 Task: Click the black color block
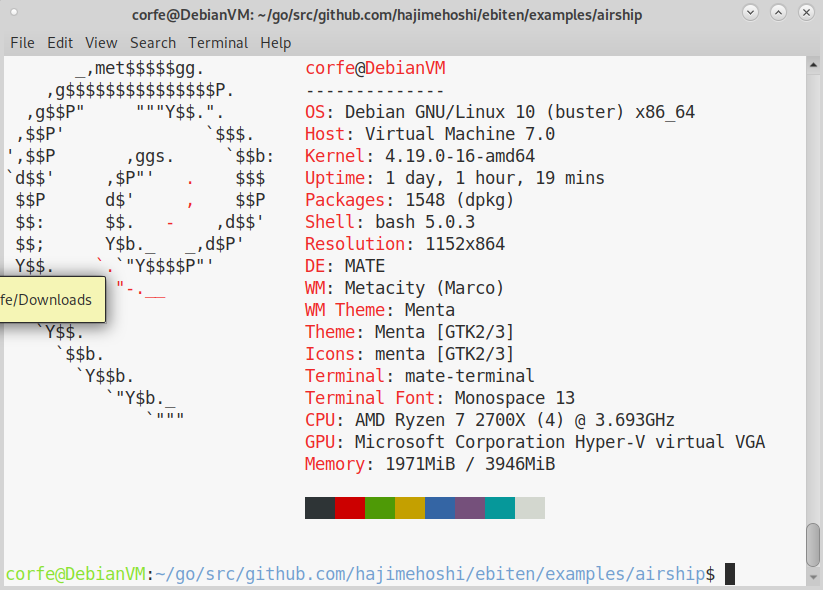[320, 508]
